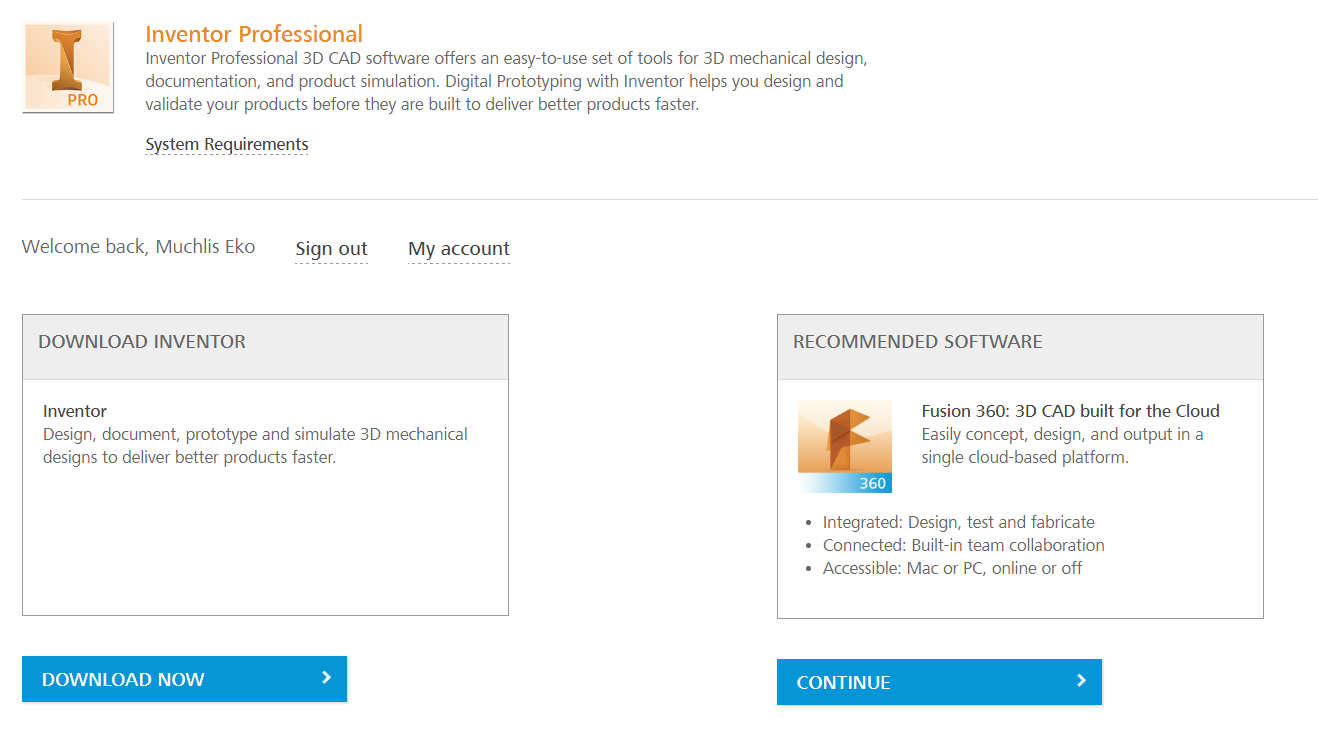The image size is (1318, 743).
Task: Click the chevron arrow on CONTINUE
Action: [x=1079, y=681]
